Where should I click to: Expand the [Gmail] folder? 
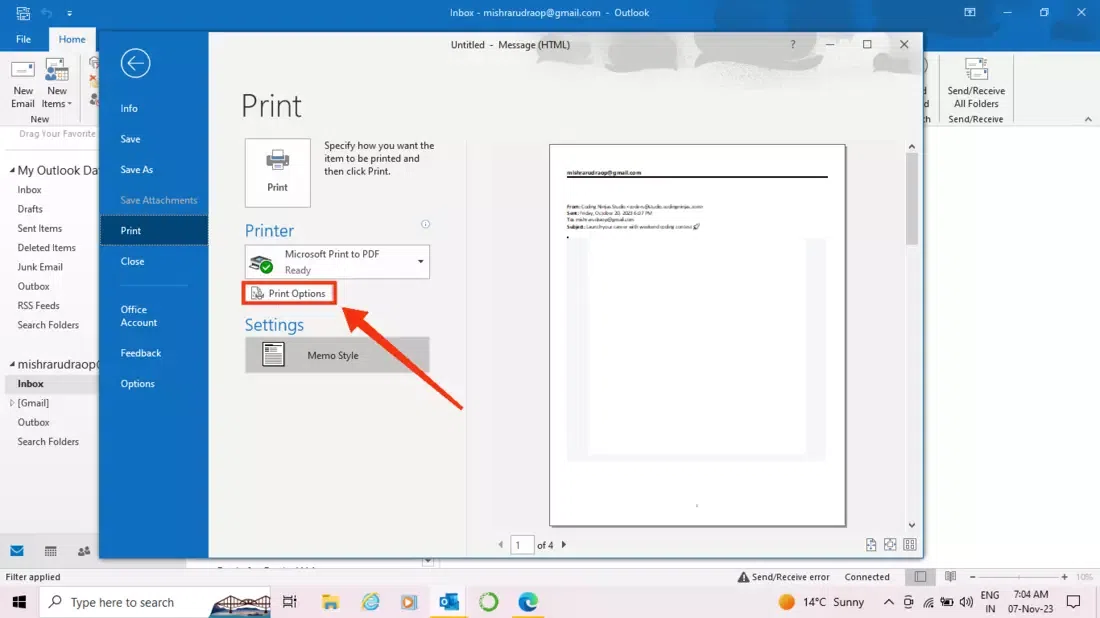coord(12,403)
